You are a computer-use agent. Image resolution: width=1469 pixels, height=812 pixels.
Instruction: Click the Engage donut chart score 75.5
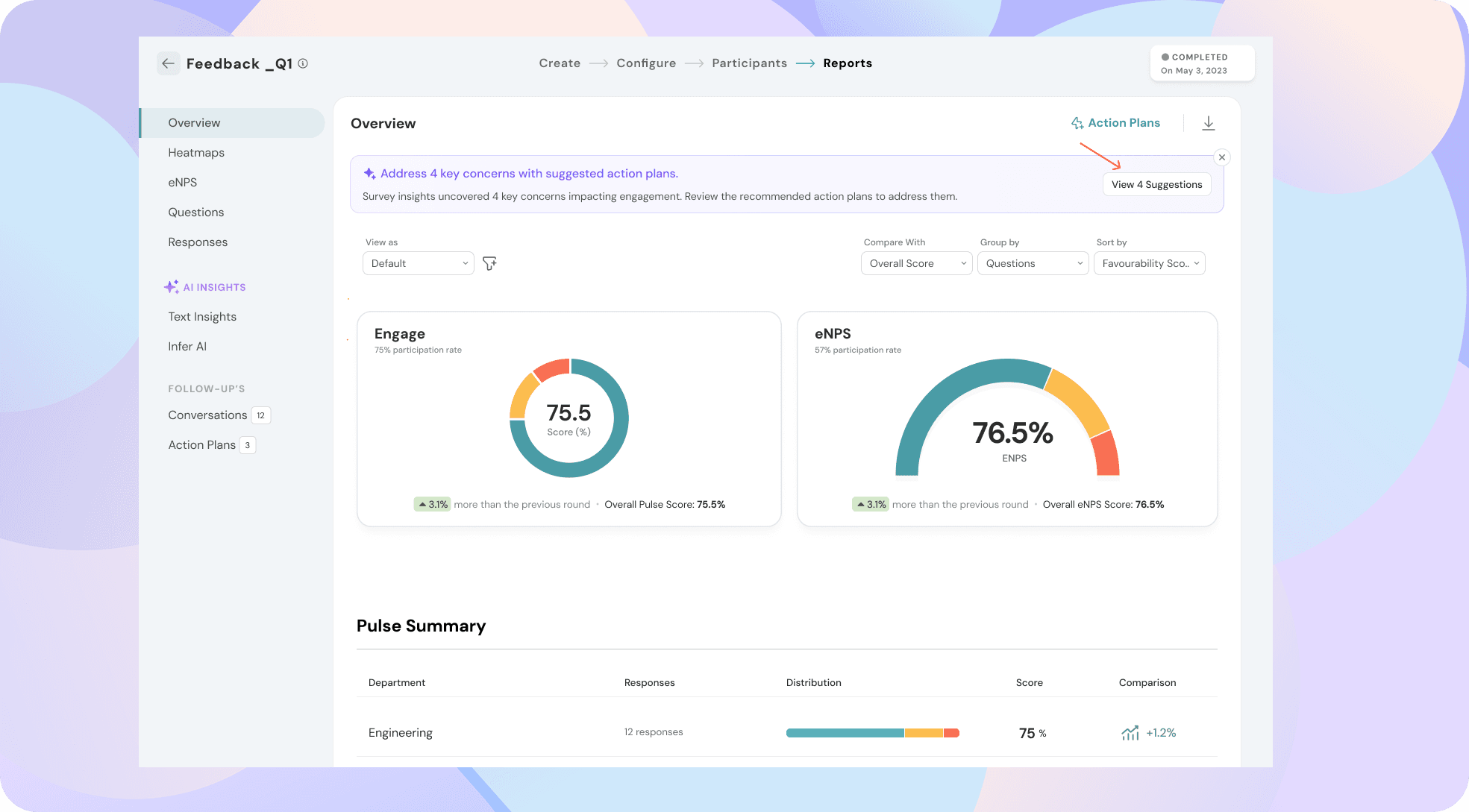point(569,418)
